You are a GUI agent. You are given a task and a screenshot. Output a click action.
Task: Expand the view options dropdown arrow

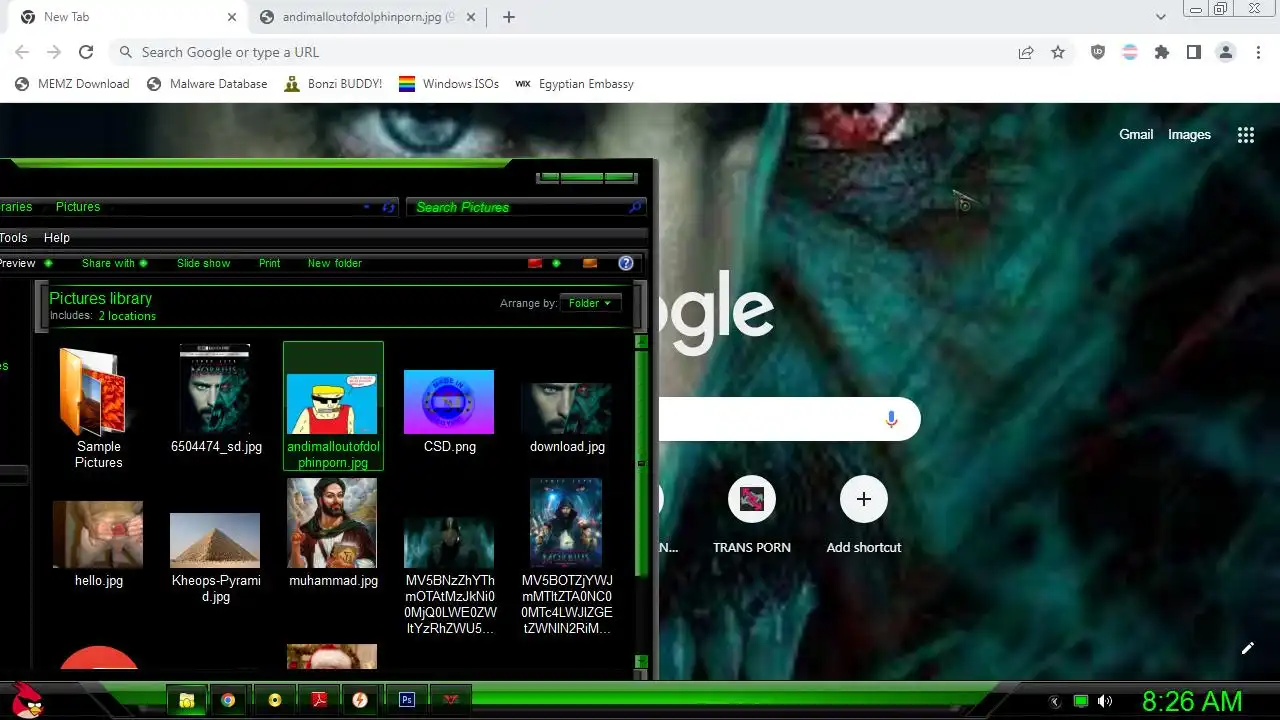pos(556,263)
